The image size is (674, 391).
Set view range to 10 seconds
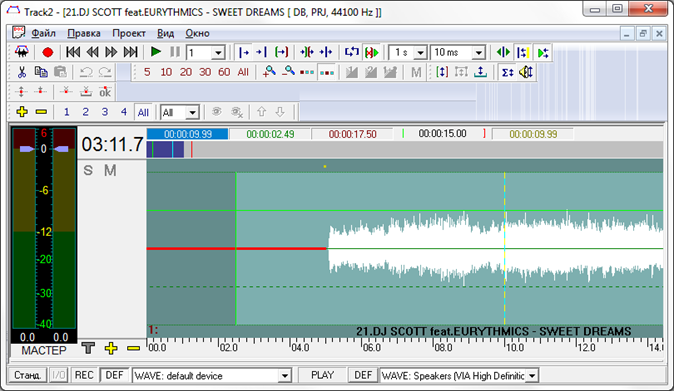166,72
